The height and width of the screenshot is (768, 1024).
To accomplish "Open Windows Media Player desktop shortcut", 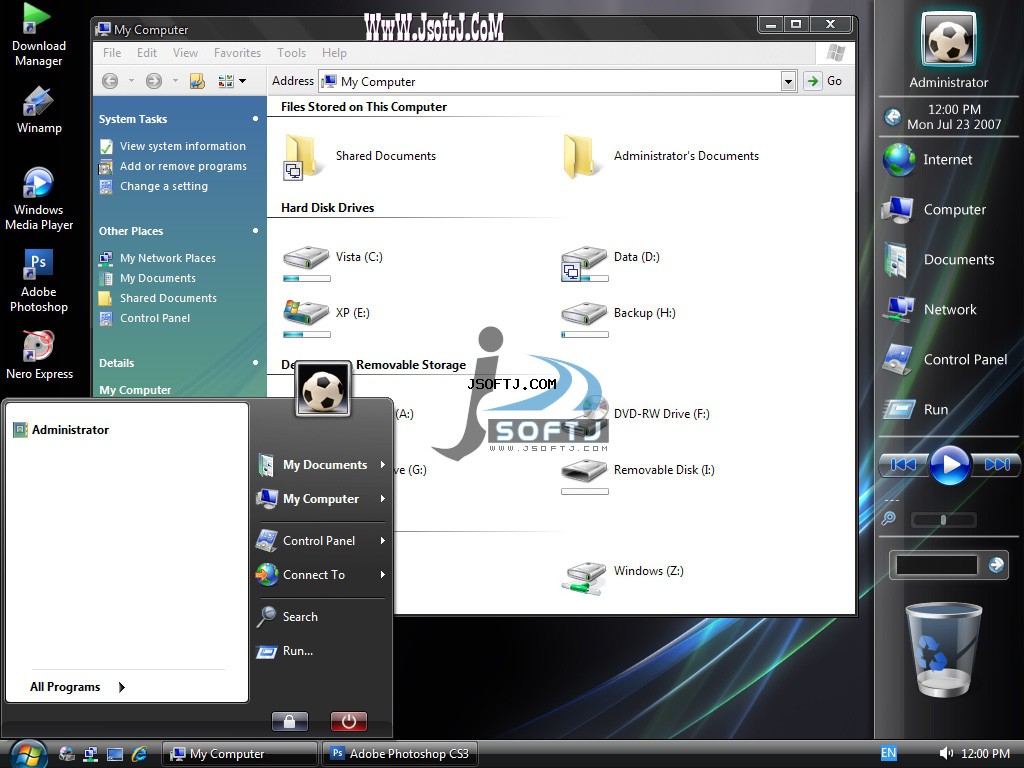I will [39, 199].
